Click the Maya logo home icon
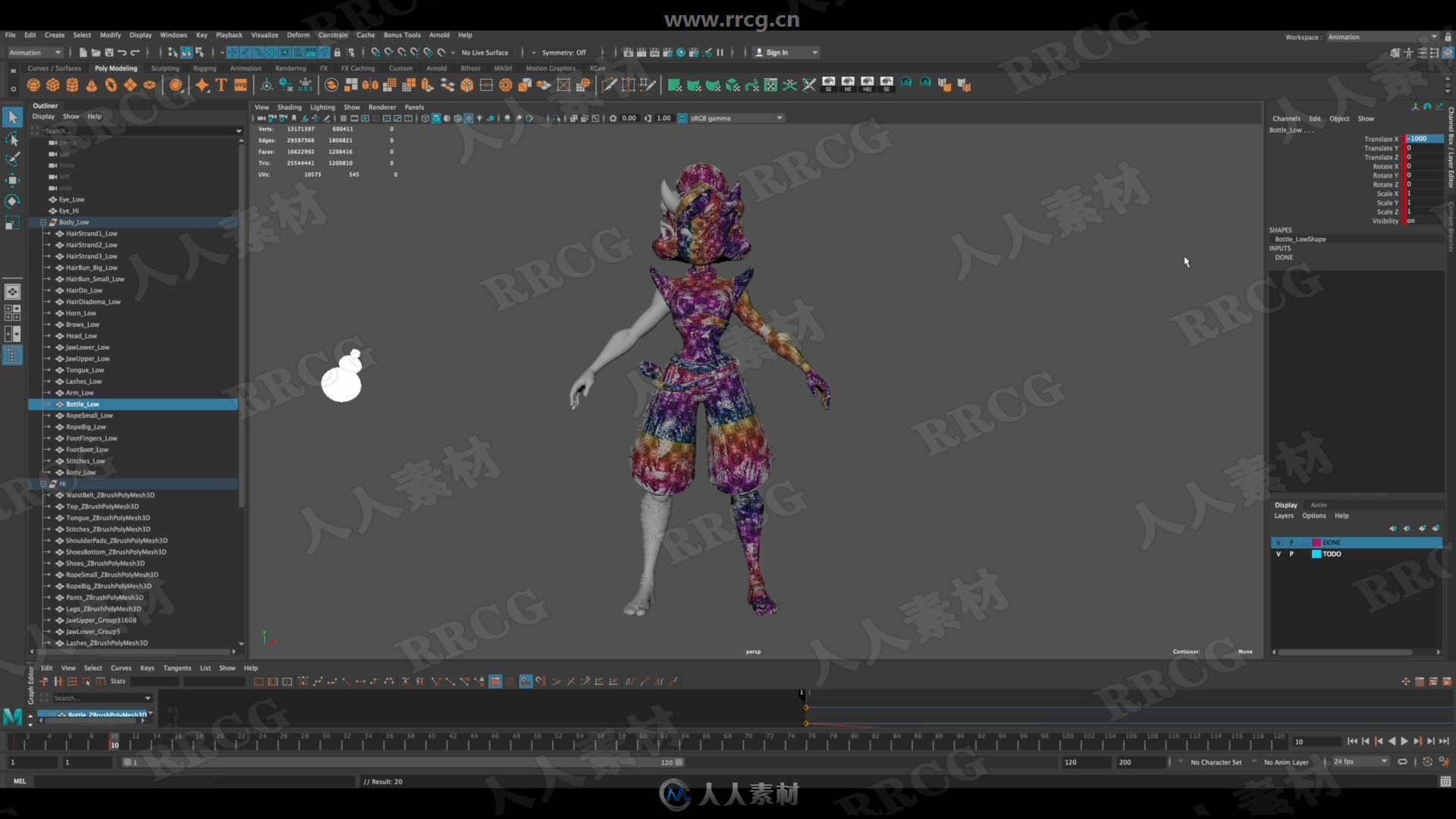 tap(13, 716)
